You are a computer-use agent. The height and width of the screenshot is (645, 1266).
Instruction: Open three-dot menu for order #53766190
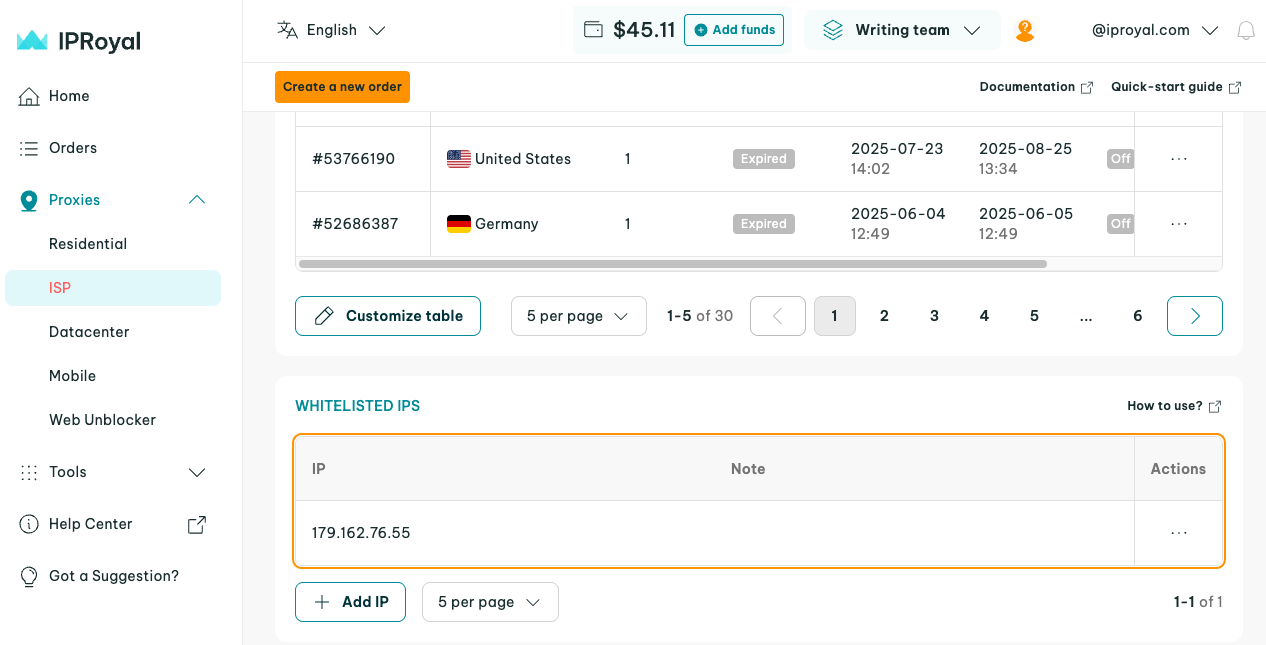(1179, 159)
